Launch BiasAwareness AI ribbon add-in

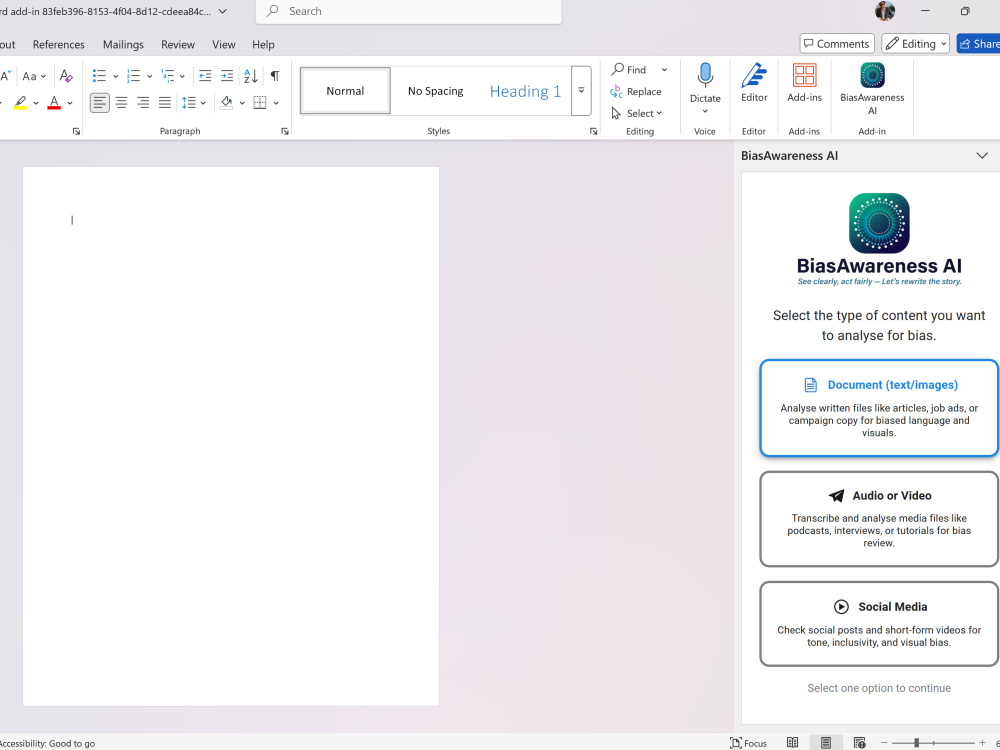coord(872,89)
